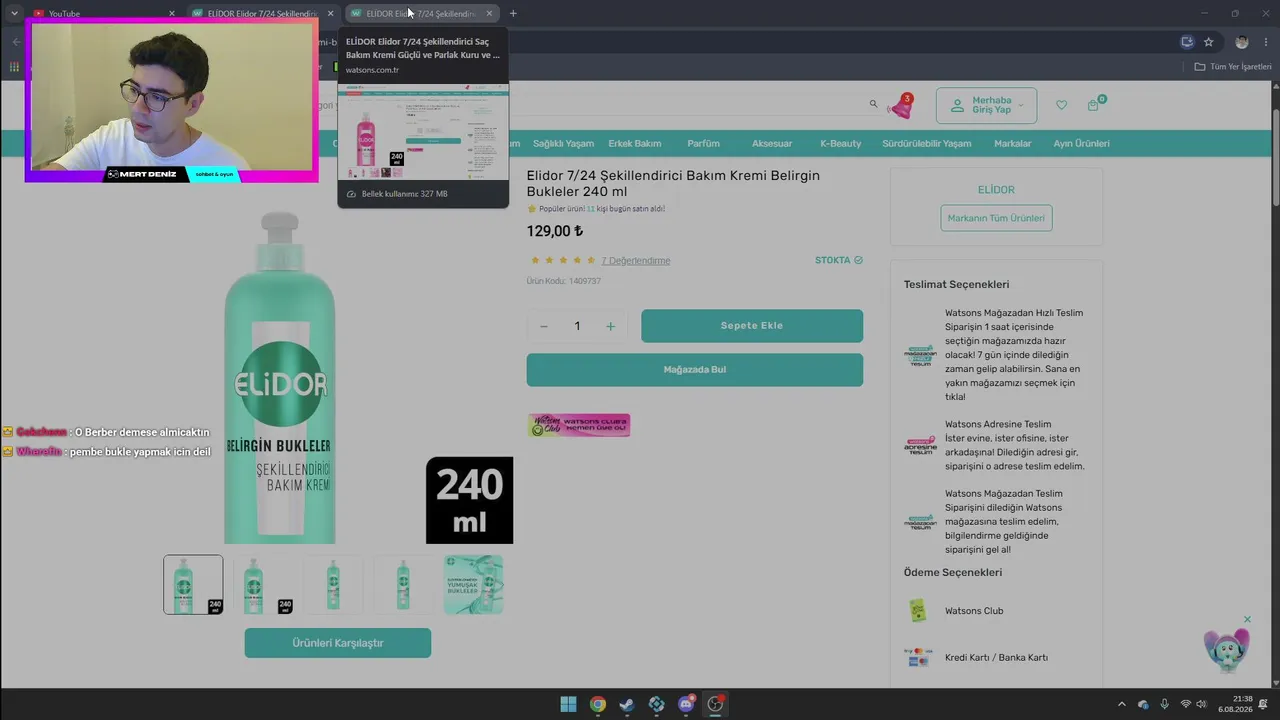Open the Tüm Yer İşaretleri bookmarks folder
Viewport: 1280px width, 720px height.
1233,67
